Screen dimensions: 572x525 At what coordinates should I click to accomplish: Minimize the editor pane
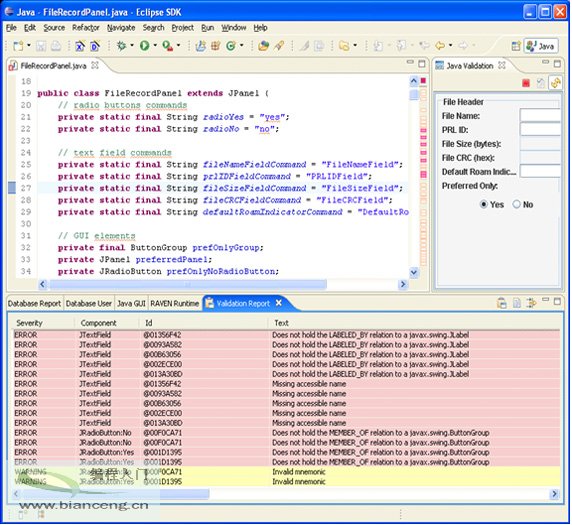(x=410, y=63)
